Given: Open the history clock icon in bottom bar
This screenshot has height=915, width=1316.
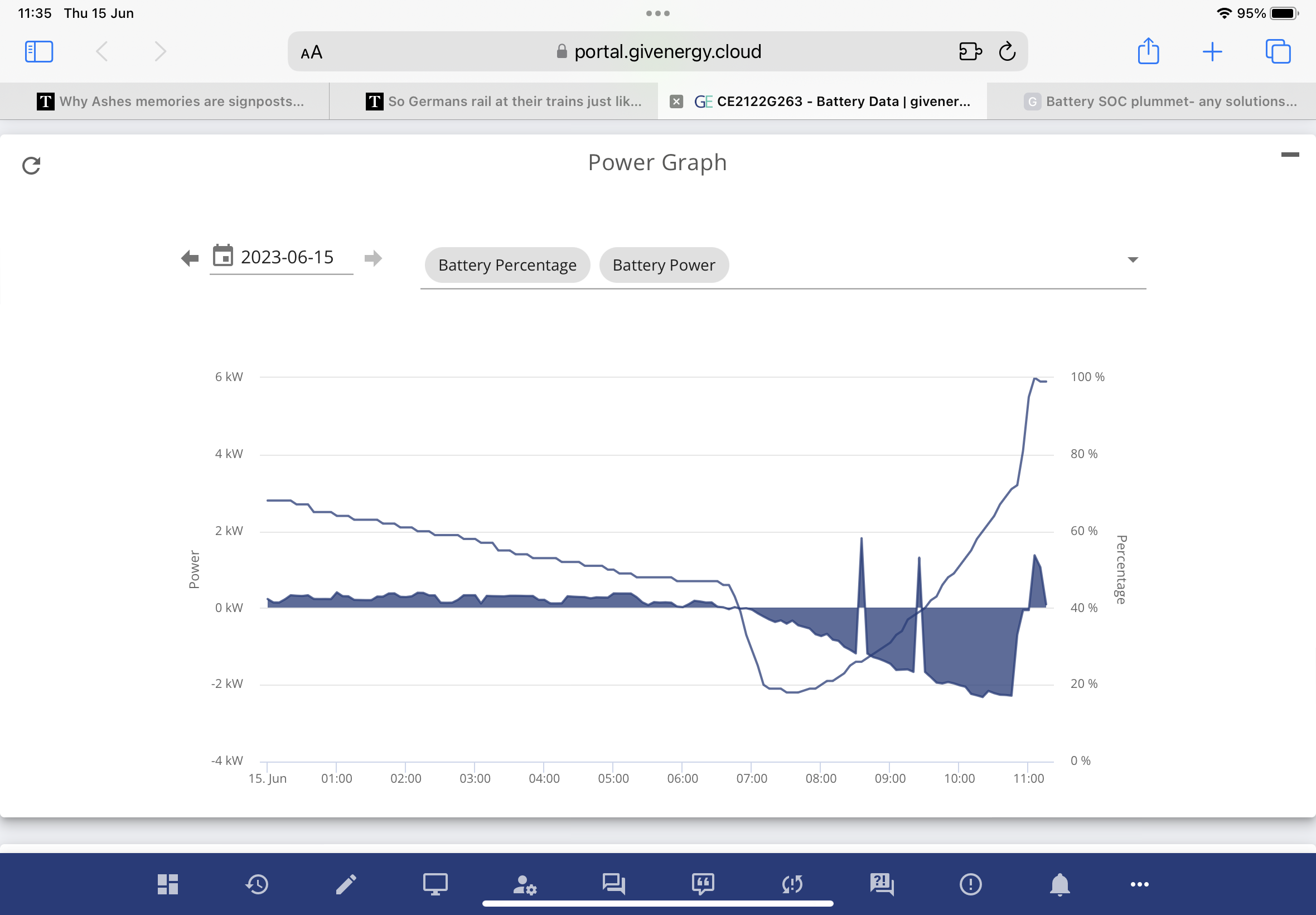Looking at the screenshot, I should point(257,884).
